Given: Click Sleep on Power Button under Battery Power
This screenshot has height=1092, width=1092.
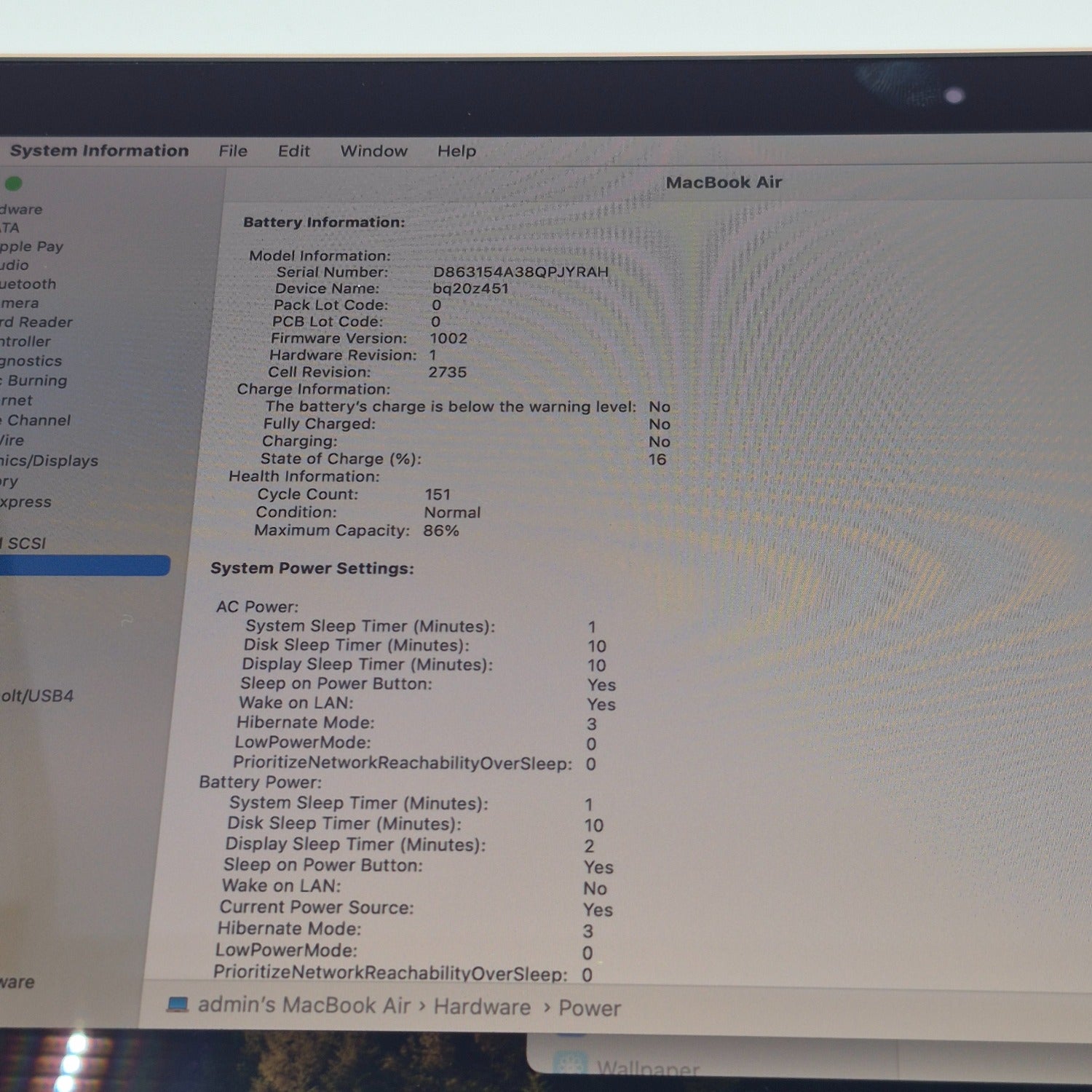Looking at the screenshot, I should click(x=323, y=865).
